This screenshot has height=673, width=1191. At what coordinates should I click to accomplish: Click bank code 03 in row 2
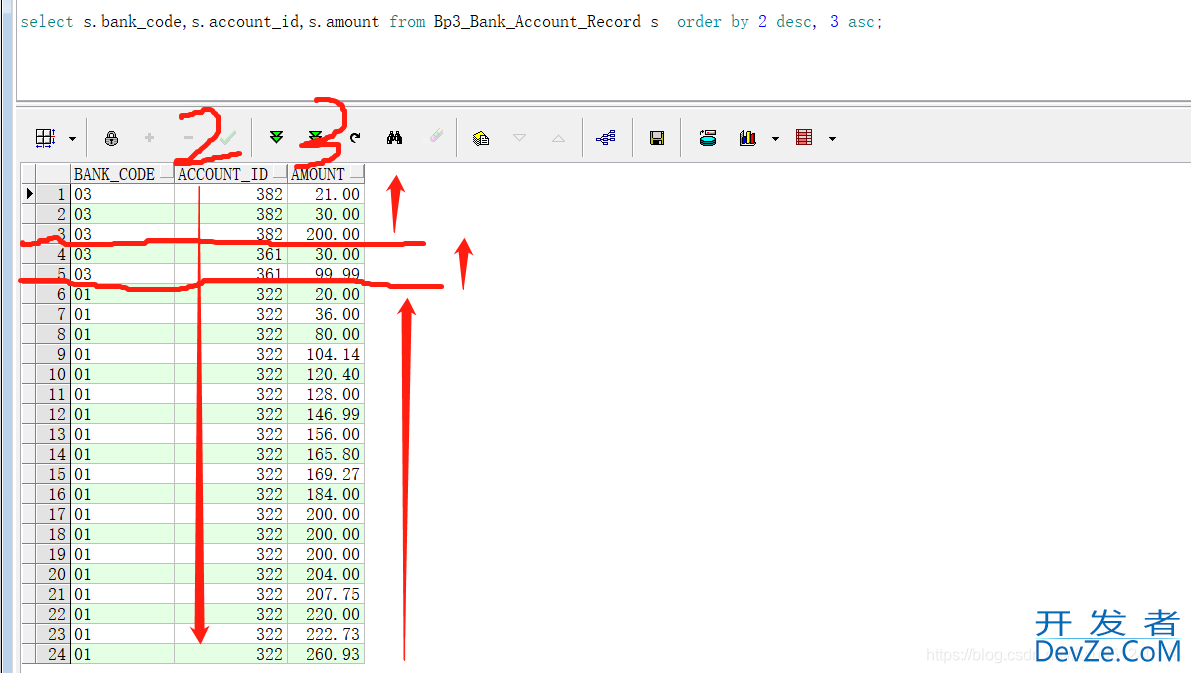pos(122,214)
